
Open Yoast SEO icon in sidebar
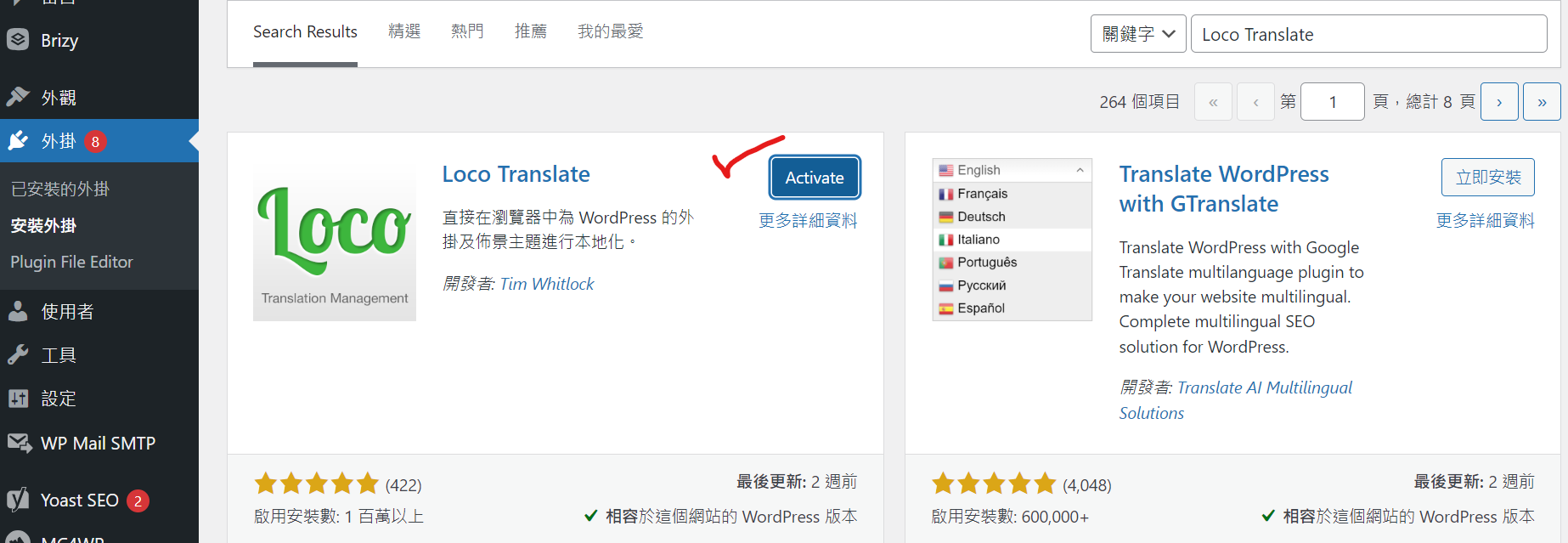pyautogui.click(x=18, y=500)
